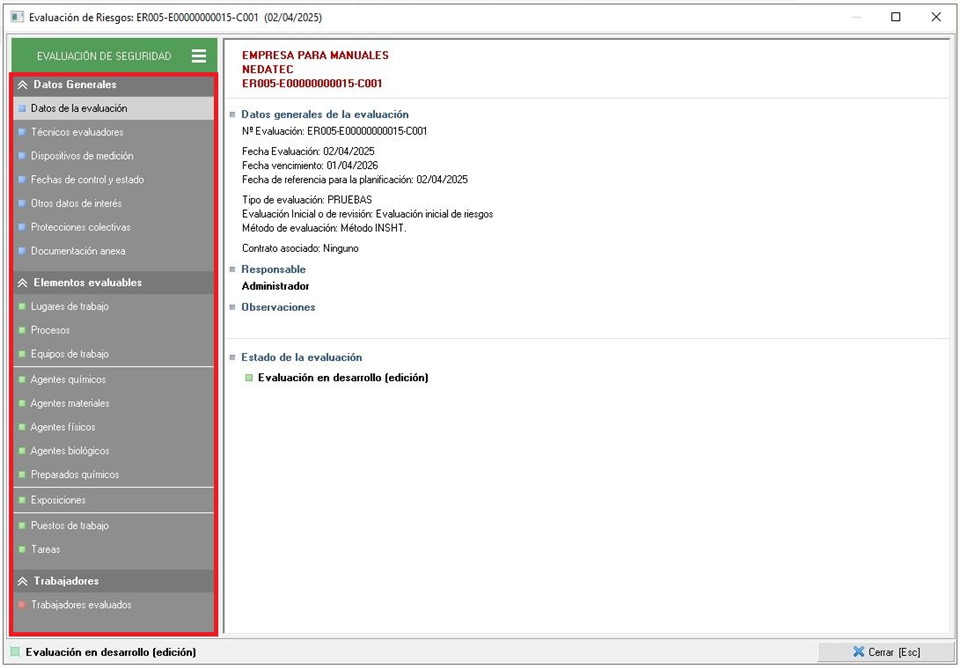The width and height of the screenshot is (960, 669).
Task: Click the icon next to Agentes químicos
Action: (x=21, y=380)
